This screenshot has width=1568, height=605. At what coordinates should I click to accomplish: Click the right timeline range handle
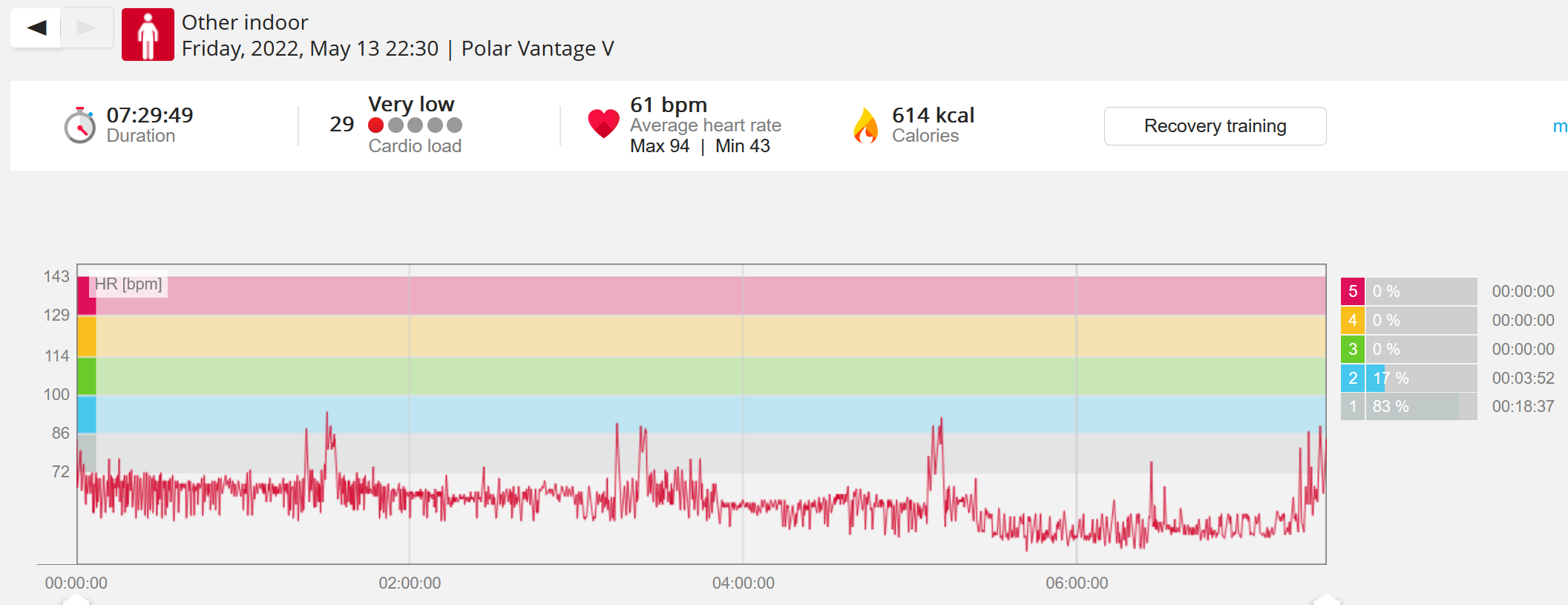(1326, 599)
